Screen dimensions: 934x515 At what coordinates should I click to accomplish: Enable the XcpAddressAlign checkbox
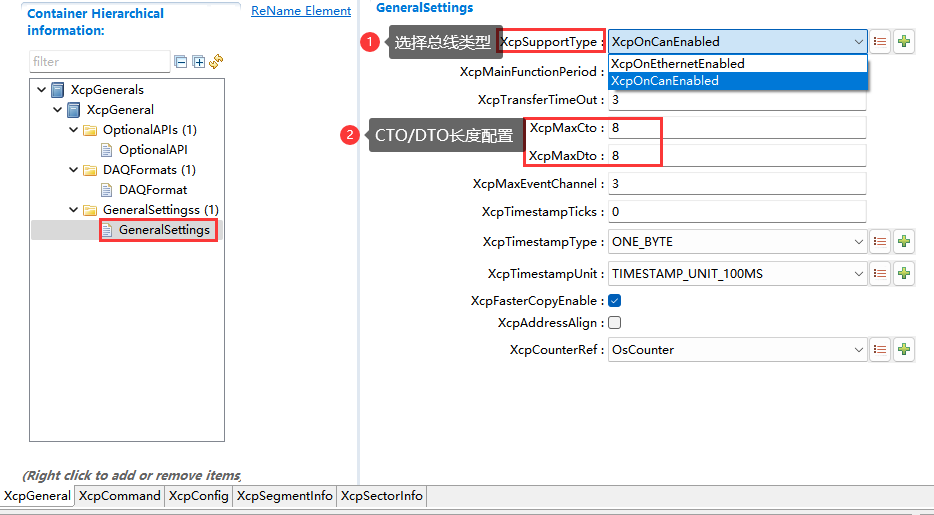[x=615, y=323]
